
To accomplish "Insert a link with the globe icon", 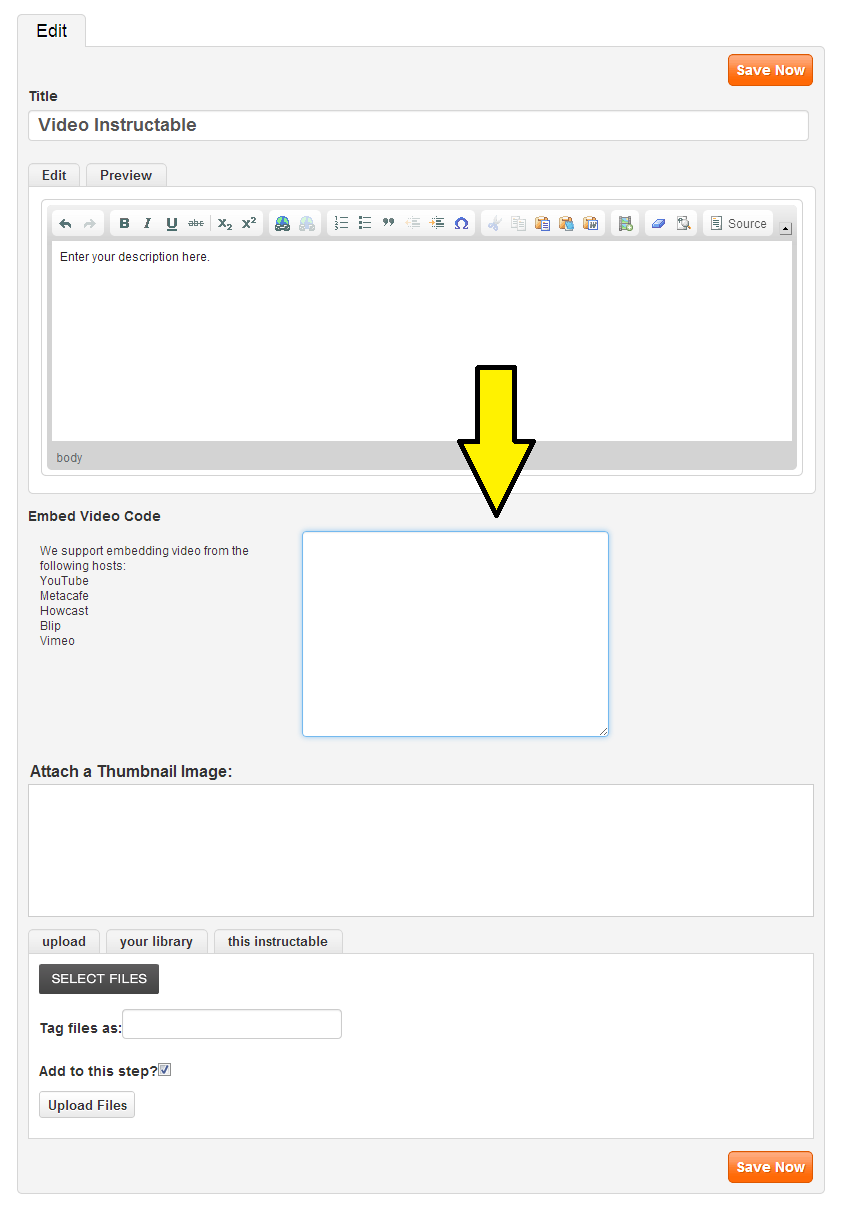I will pyautogui.click(x=283, y=224).
